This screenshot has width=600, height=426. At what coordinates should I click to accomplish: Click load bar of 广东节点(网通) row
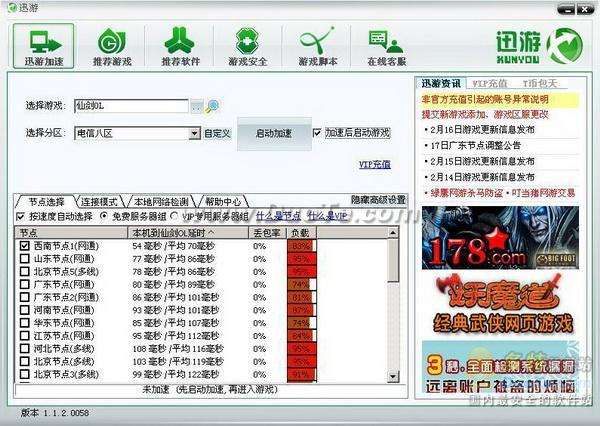coord(302,284)
